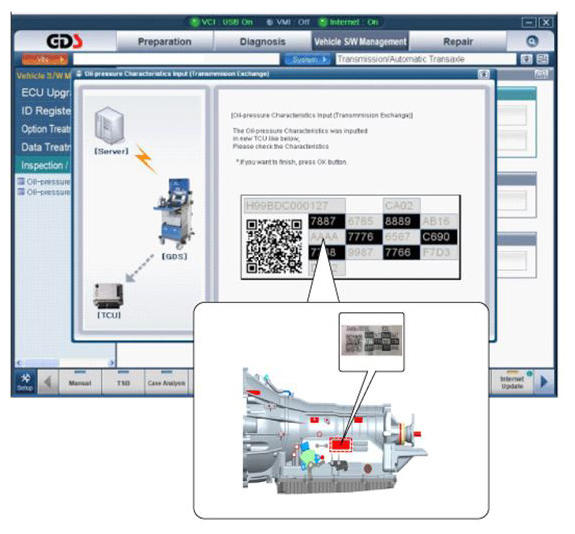575x534 pixels.
Task: Click the Server icon in the diagram
Action: click(110, 125)
